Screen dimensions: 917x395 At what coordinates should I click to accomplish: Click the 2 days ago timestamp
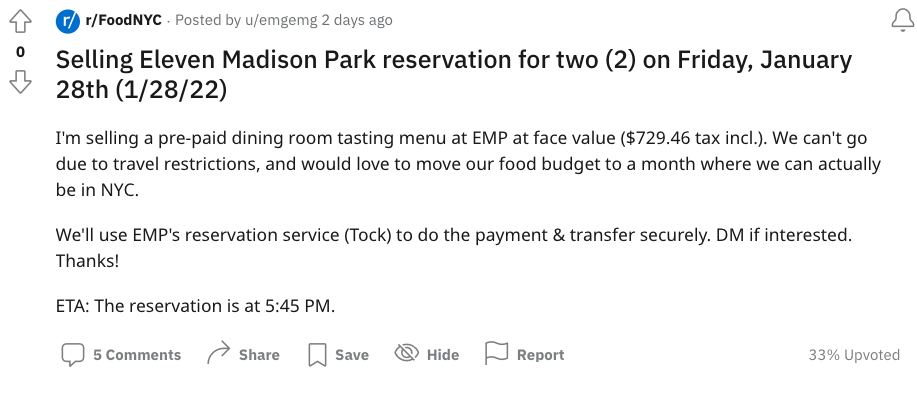click(x=357, y=20)
